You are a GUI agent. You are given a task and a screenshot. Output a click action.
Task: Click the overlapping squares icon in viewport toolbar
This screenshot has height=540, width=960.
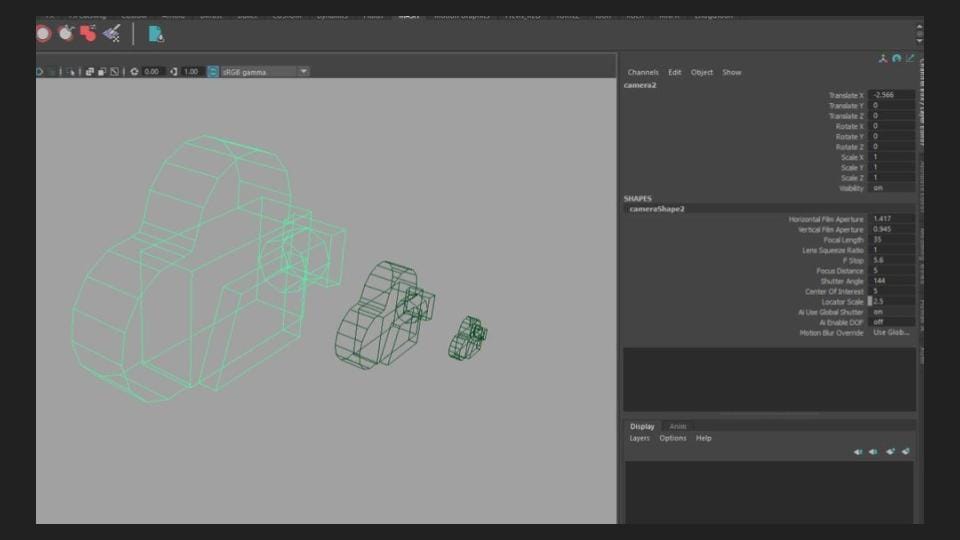[x=90, y=72]
